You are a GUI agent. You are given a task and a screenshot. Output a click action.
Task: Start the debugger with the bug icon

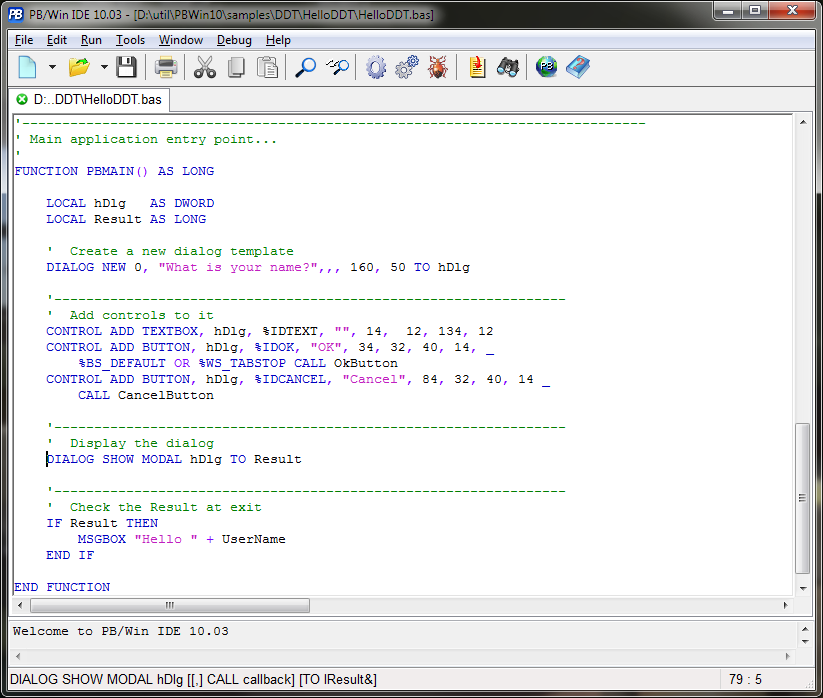[x=437, y=67]
